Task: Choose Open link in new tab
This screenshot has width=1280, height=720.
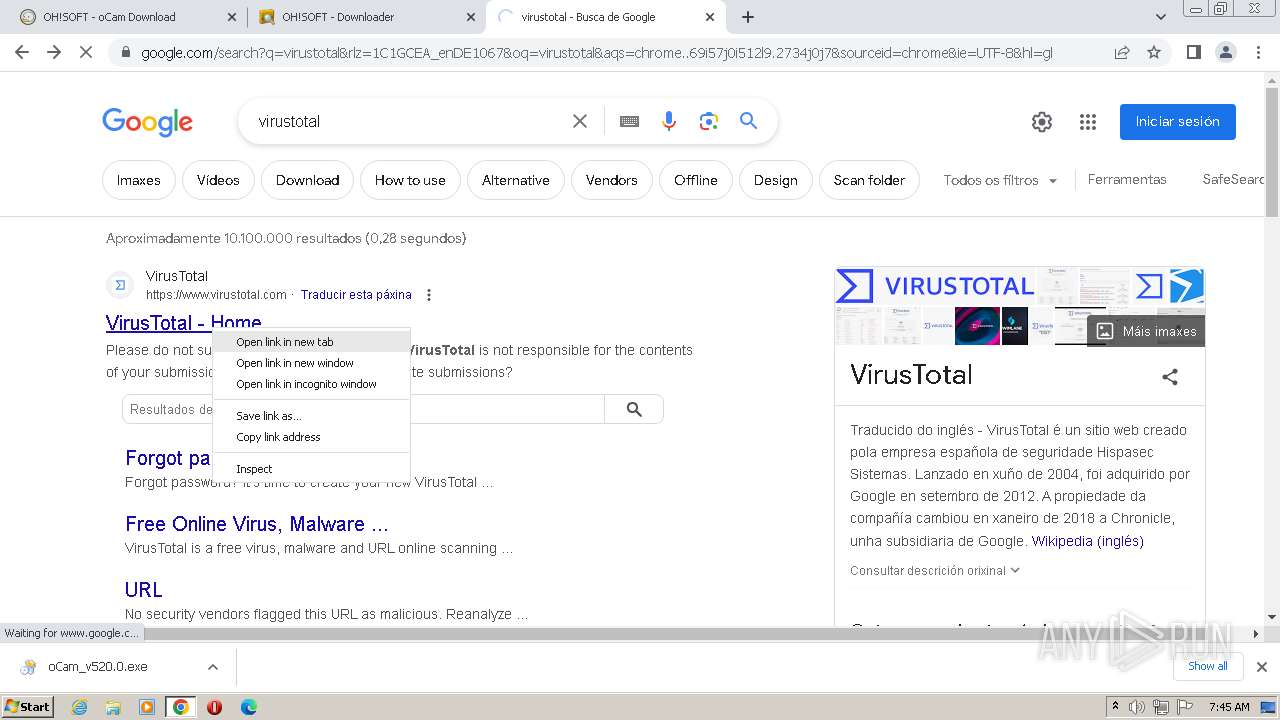Action: (x=312, y=342)
